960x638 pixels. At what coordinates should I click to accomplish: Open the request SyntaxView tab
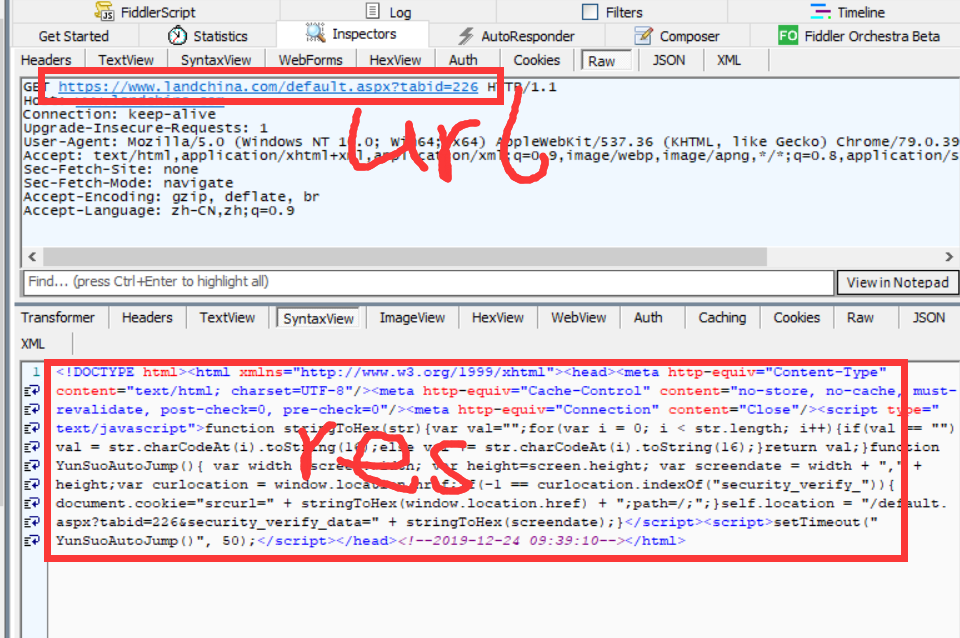point(216,60)
